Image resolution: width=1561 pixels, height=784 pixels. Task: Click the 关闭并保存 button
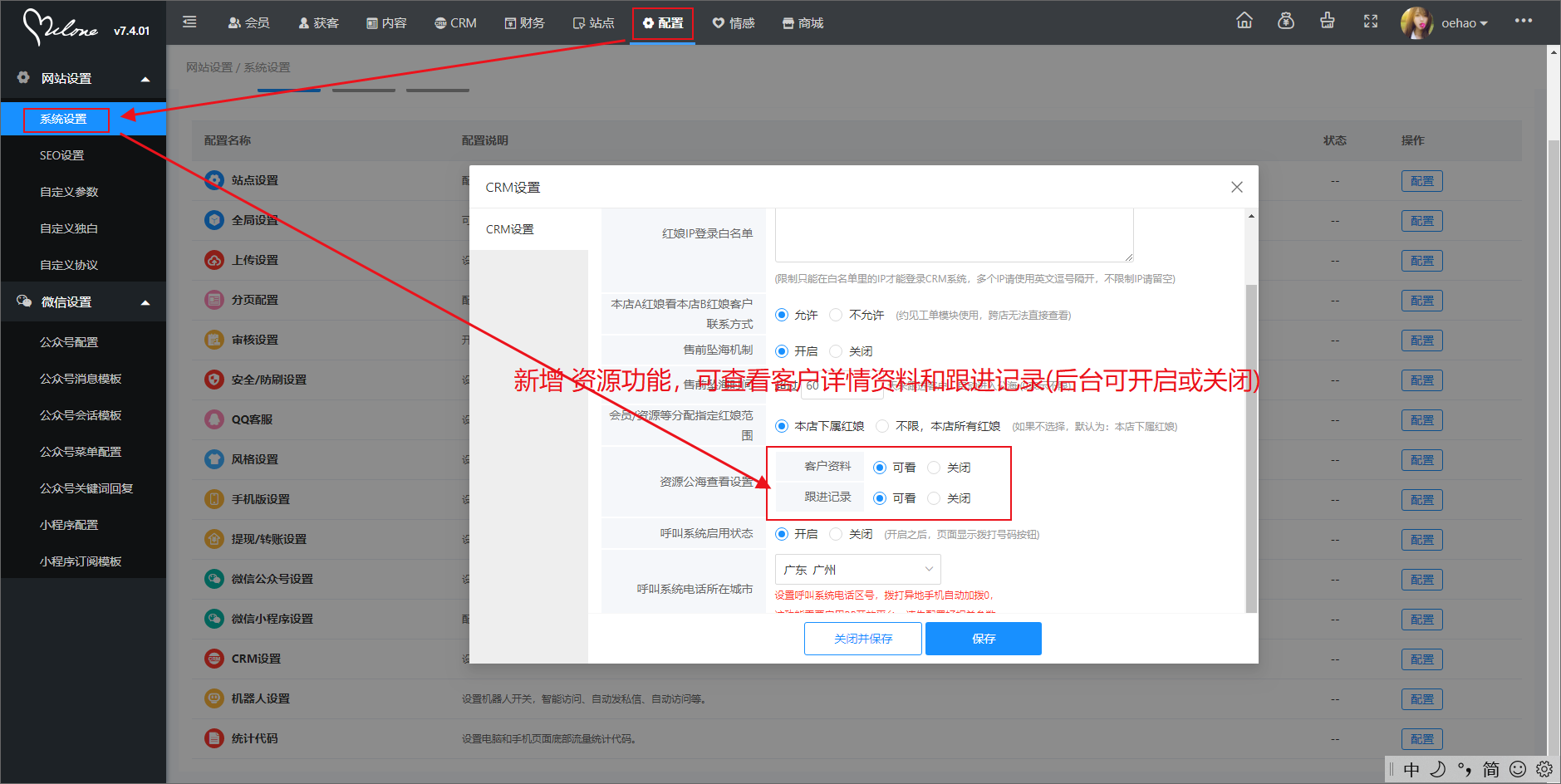pos(863,639)
